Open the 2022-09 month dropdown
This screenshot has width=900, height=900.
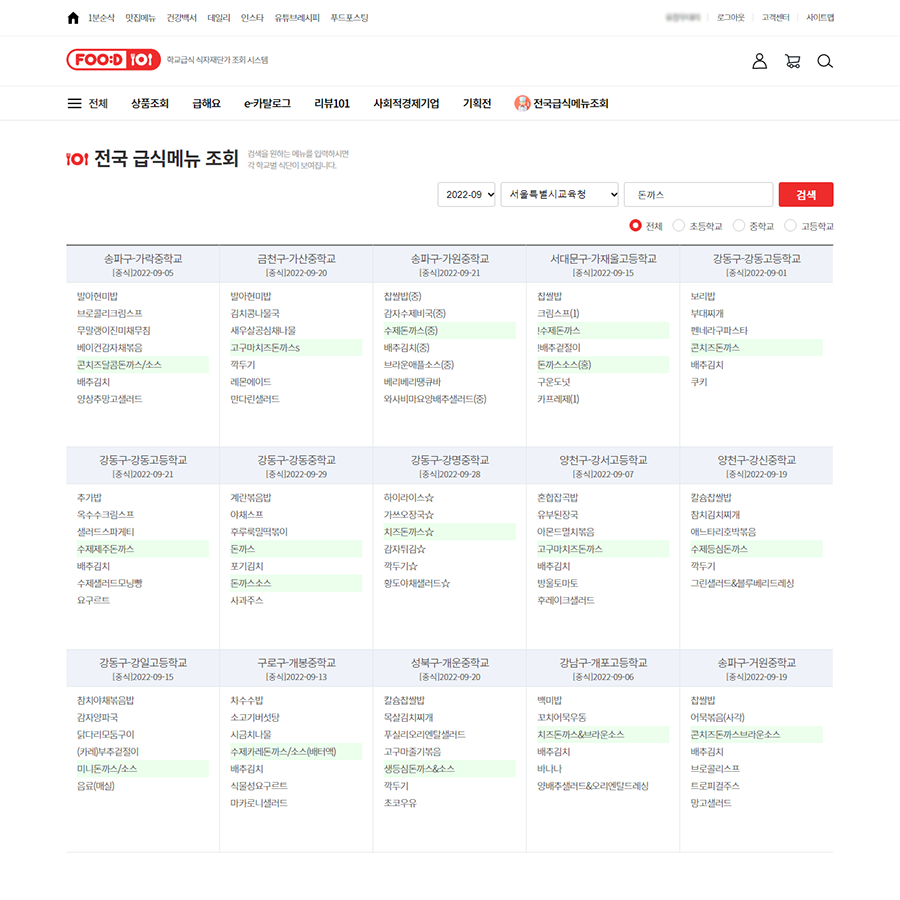pos(466,195)
